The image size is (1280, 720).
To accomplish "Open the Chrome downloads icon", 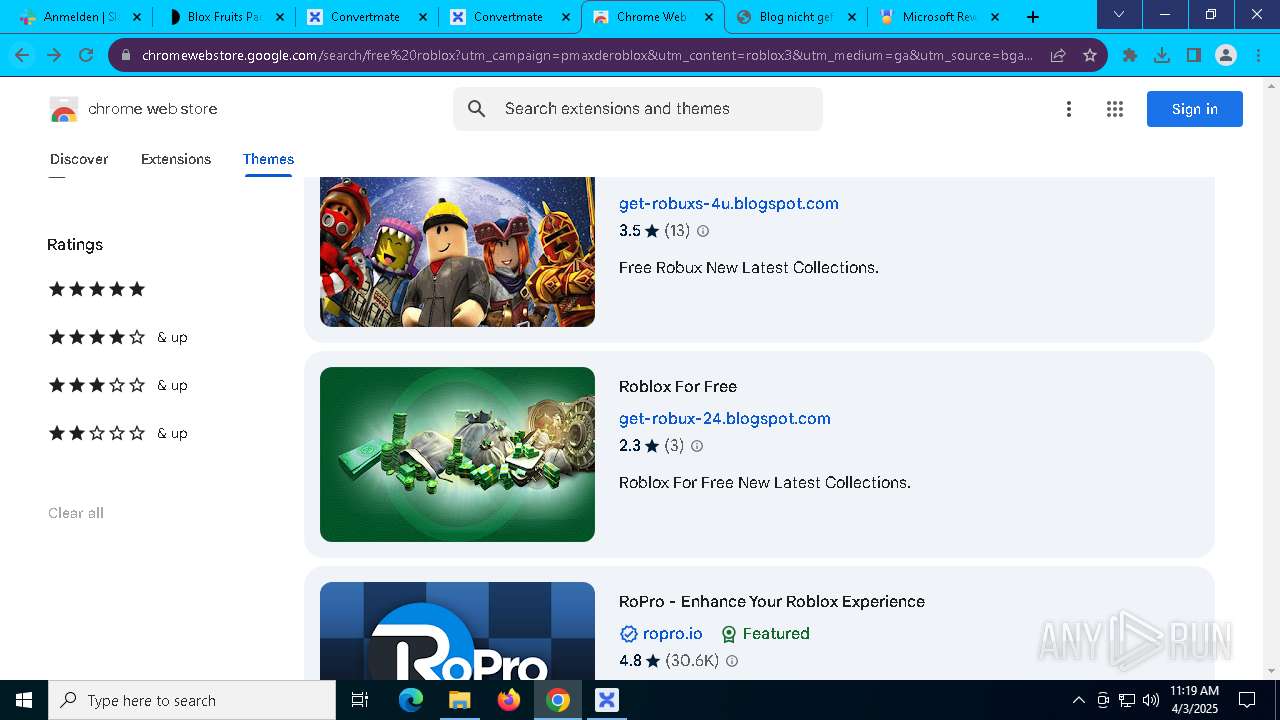I will point(1162,56).
